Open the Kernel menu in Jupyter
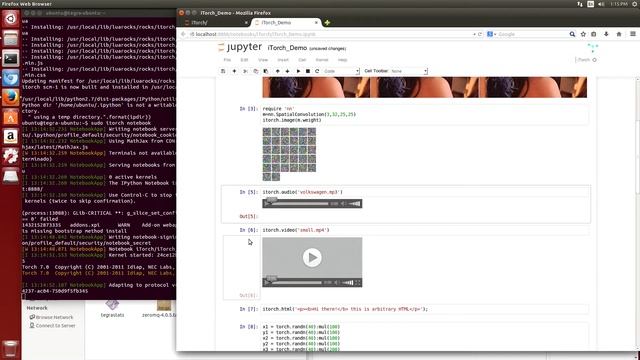Viewport: 640px width, 360px height. pyautogui.click(x=322, y=60)
